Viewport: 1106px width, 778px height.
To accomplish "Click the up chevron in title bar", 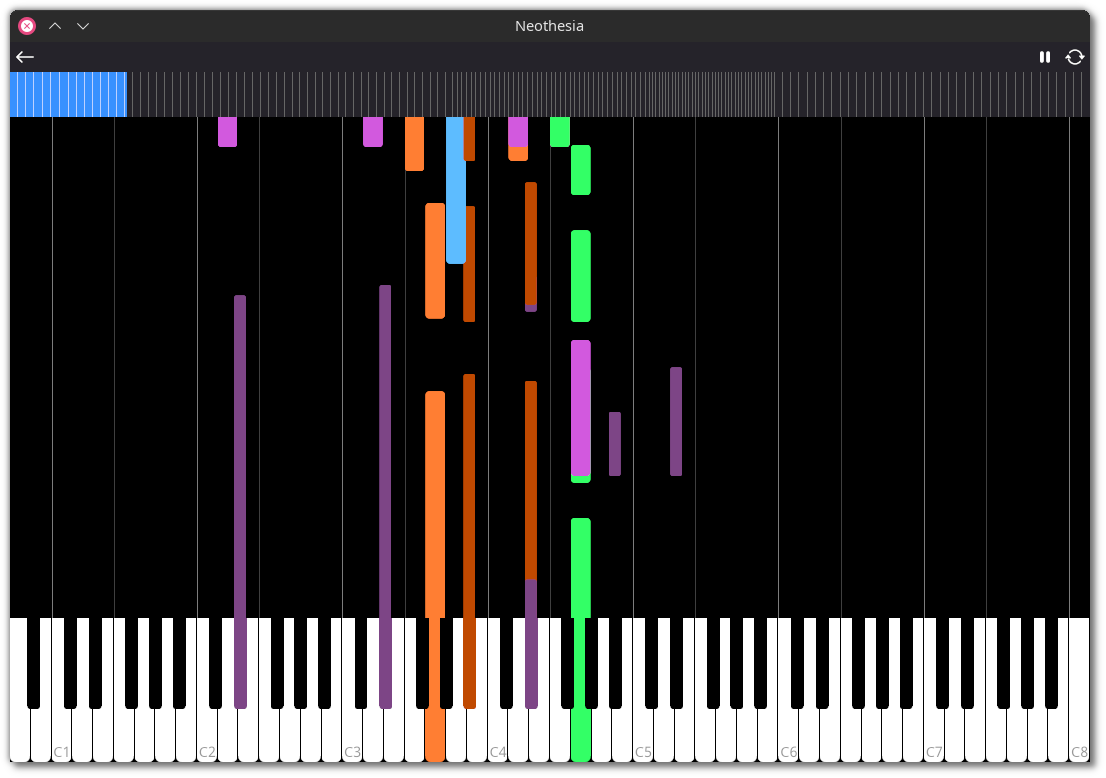I will click(x=55, y=26).
